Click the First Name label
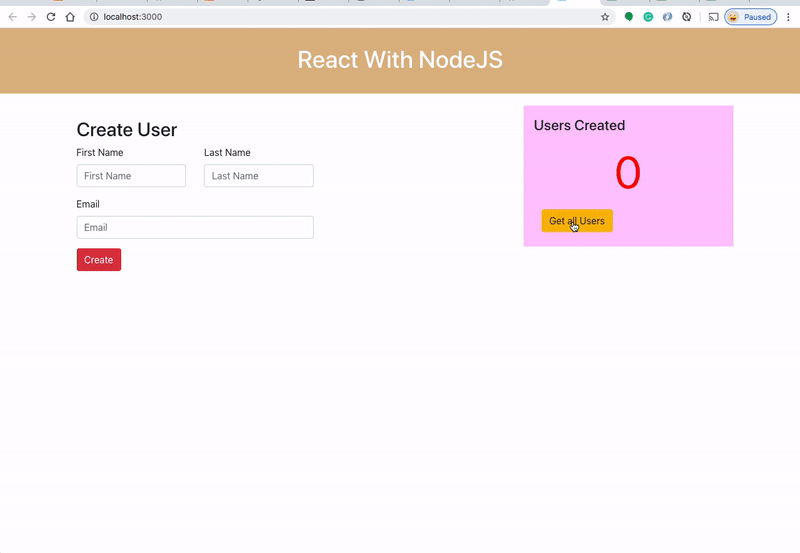 pos(99,153)
